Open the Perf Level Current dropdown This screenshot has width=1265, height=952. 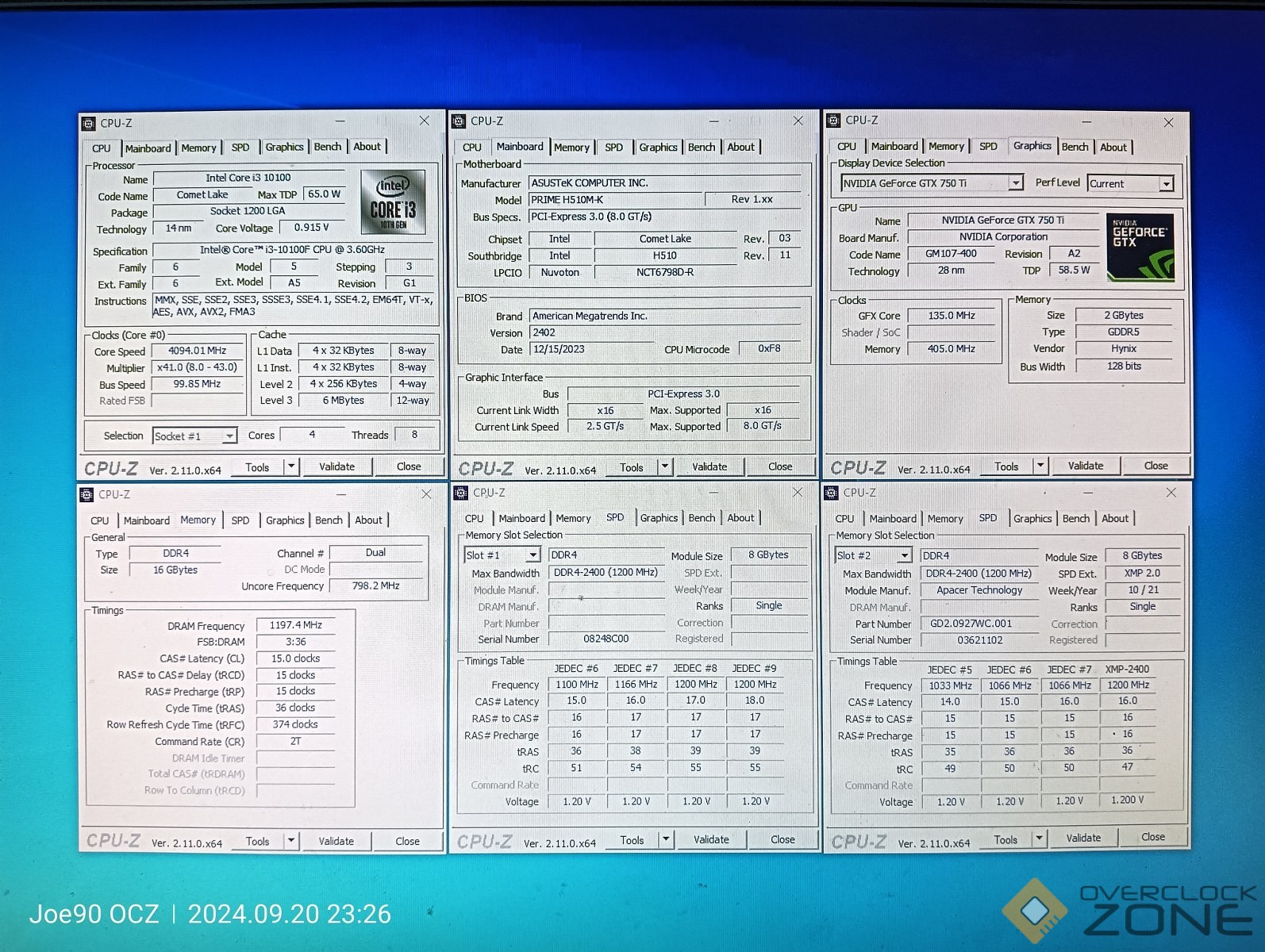(1130, 184)
